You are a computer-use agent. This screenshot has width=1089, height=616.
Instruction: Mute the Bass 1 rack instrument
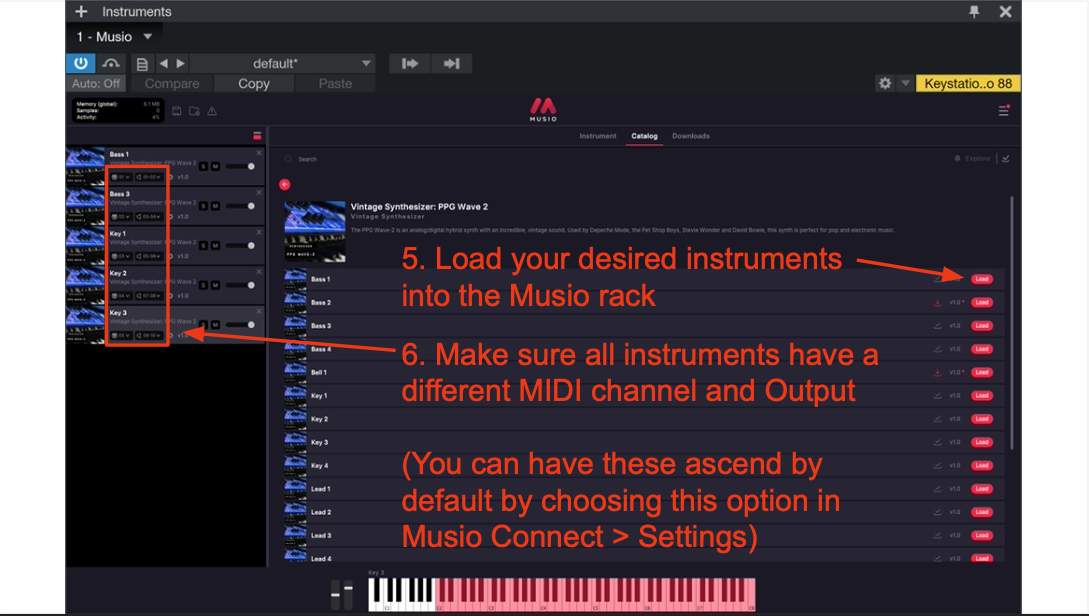point(215,167)
